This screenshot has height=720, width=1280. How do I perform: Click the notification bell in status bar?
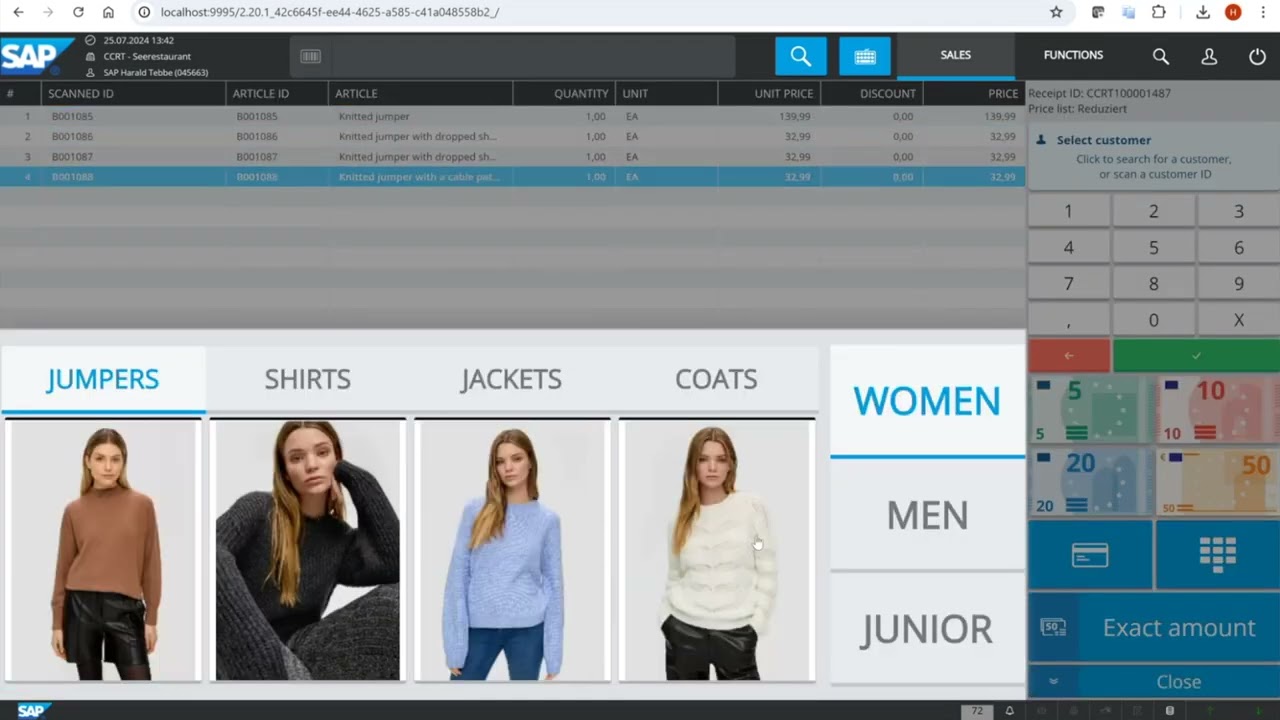pyautogui.click(x=1009, y=711)
